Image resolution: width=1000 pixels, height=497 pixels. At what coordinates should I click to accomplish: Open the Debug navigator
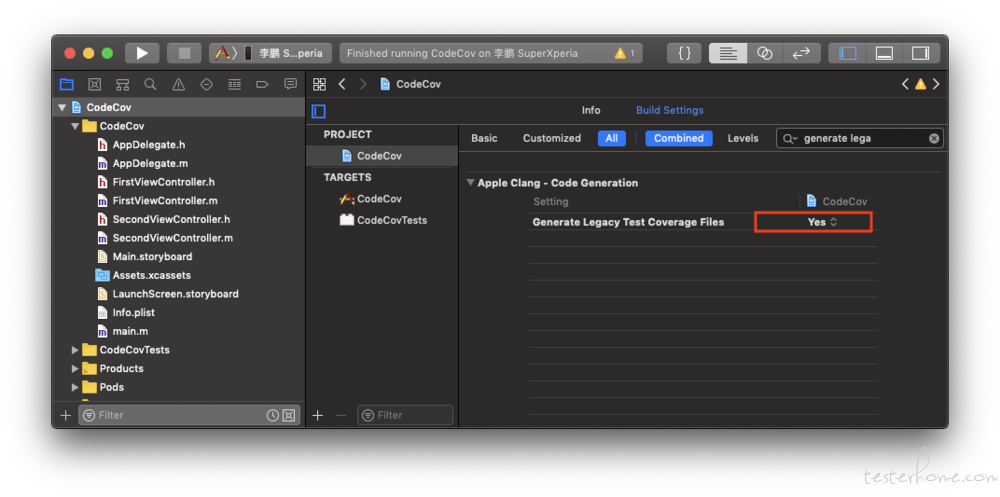tap(234, 84)
